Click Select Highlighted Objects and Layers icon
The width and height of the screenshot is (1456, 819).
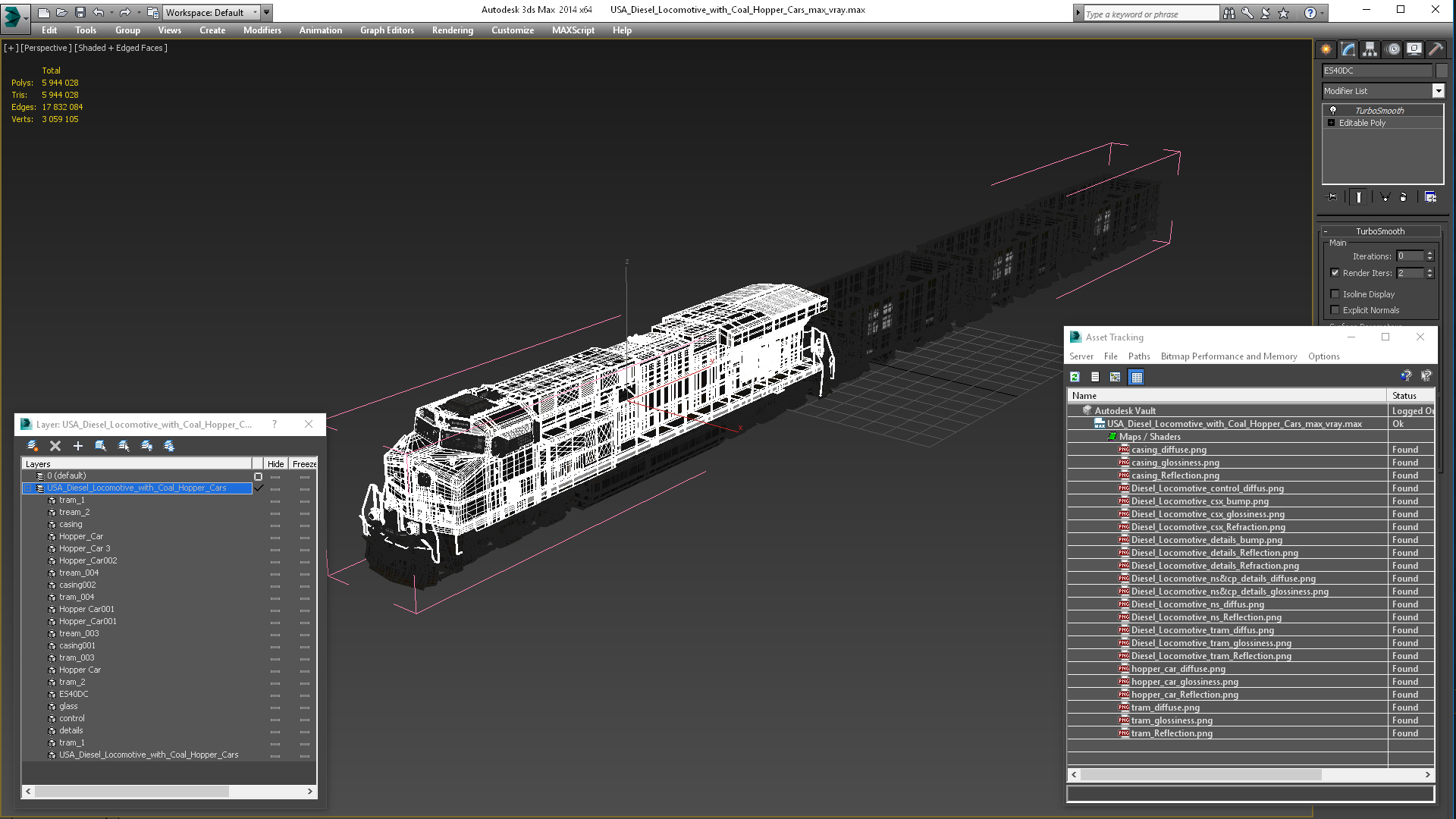tap(101, 446)
